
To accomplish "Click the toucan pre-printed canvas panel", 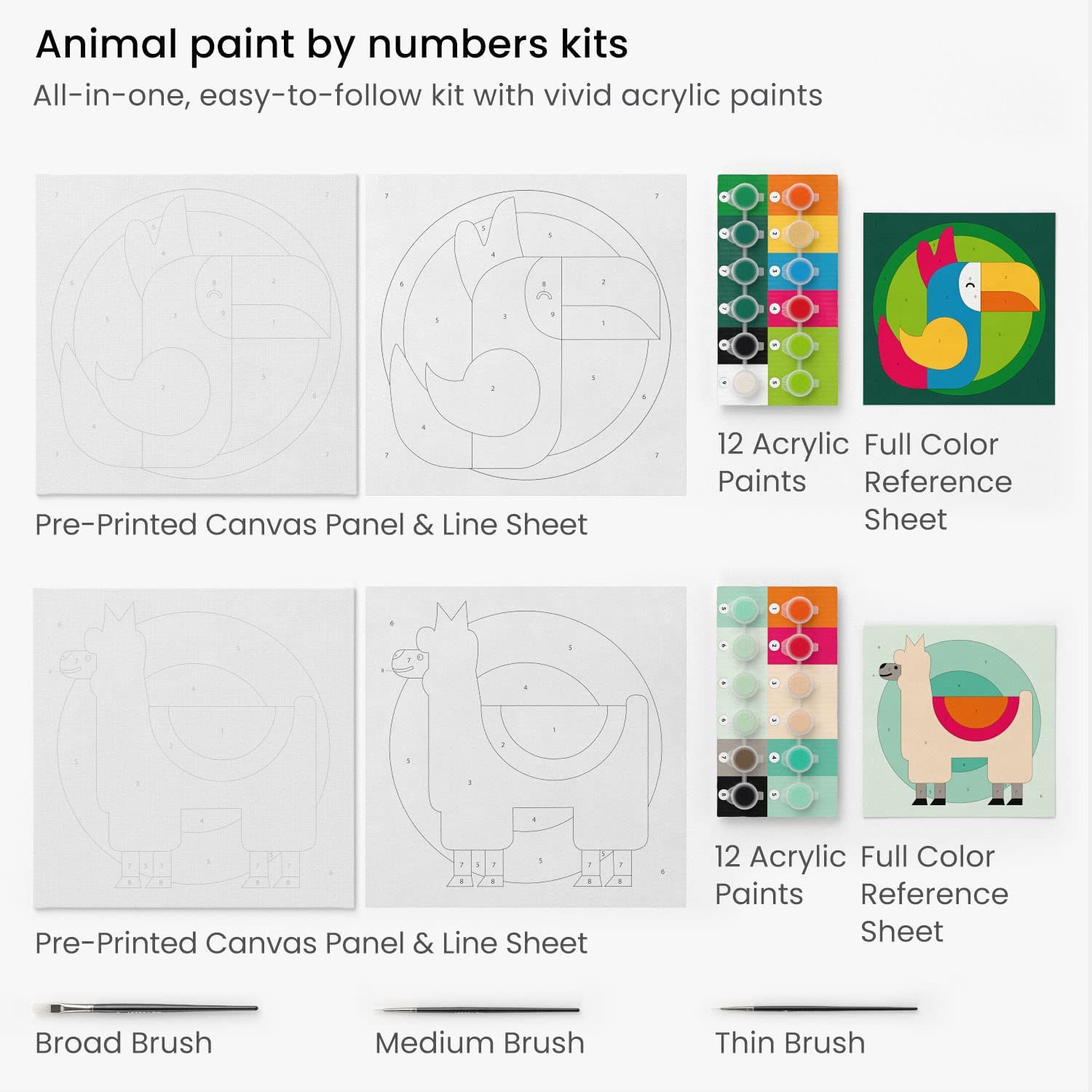I will pos(197,335).
